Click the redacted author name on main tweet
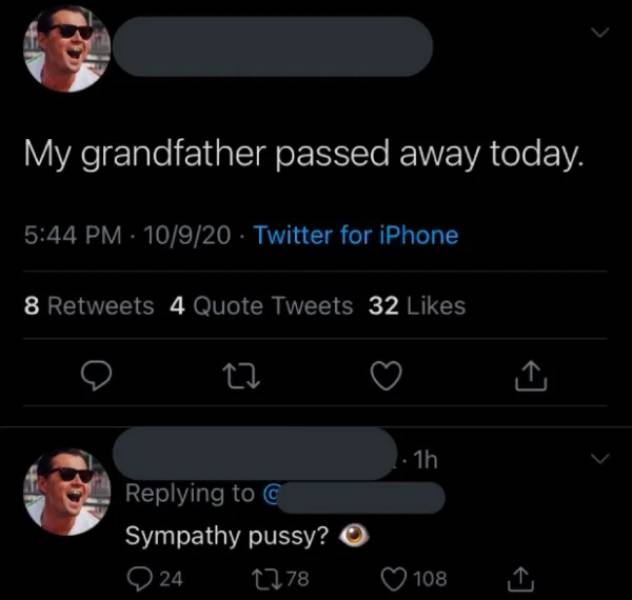632x600 pixels. tap(272, 46)
